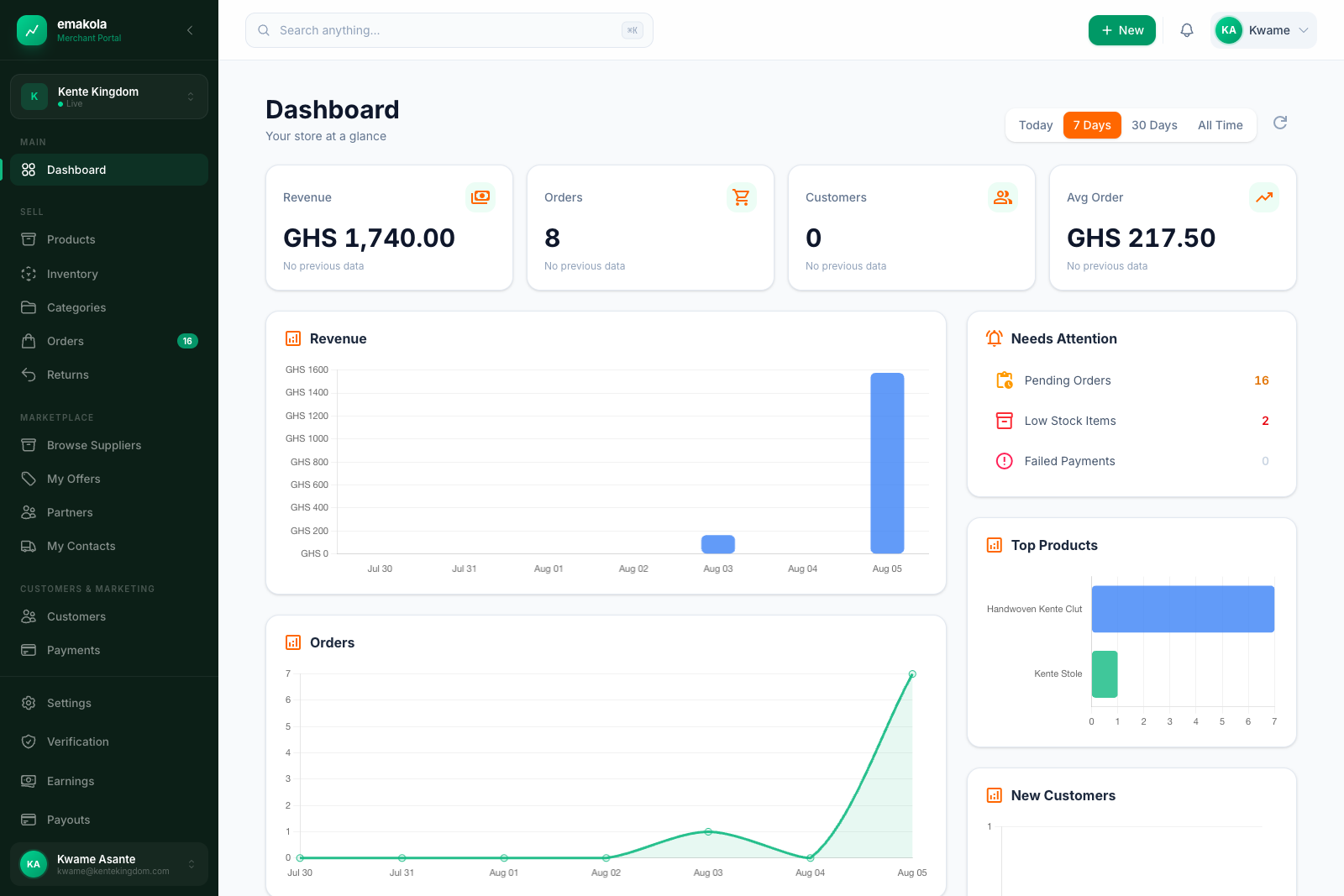Click the Low Stock Items box icon
The height and width of the screenshot is (896, 1344).
1005,421
